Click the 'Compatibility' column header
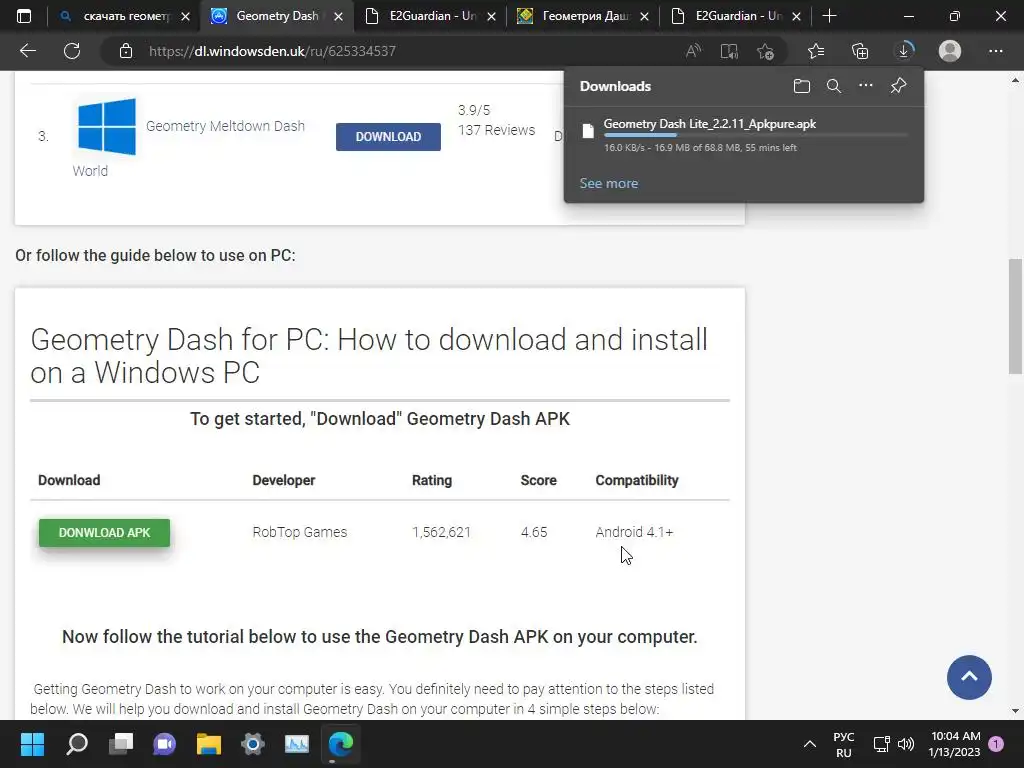Screen dimensions: 1024x768 click(637, 480)
